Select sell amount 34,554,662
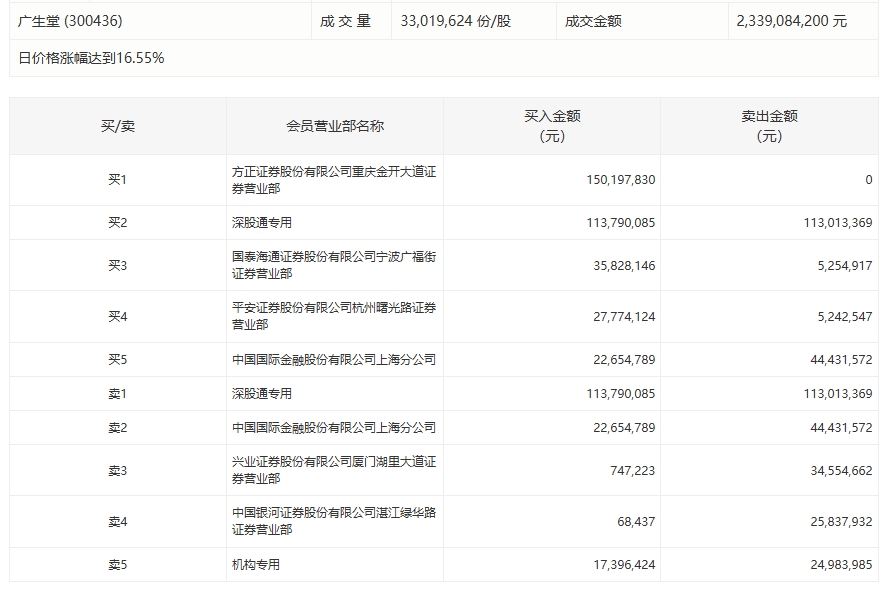The width and height of the screenshot is (888, 594). [x=842, y=471]
